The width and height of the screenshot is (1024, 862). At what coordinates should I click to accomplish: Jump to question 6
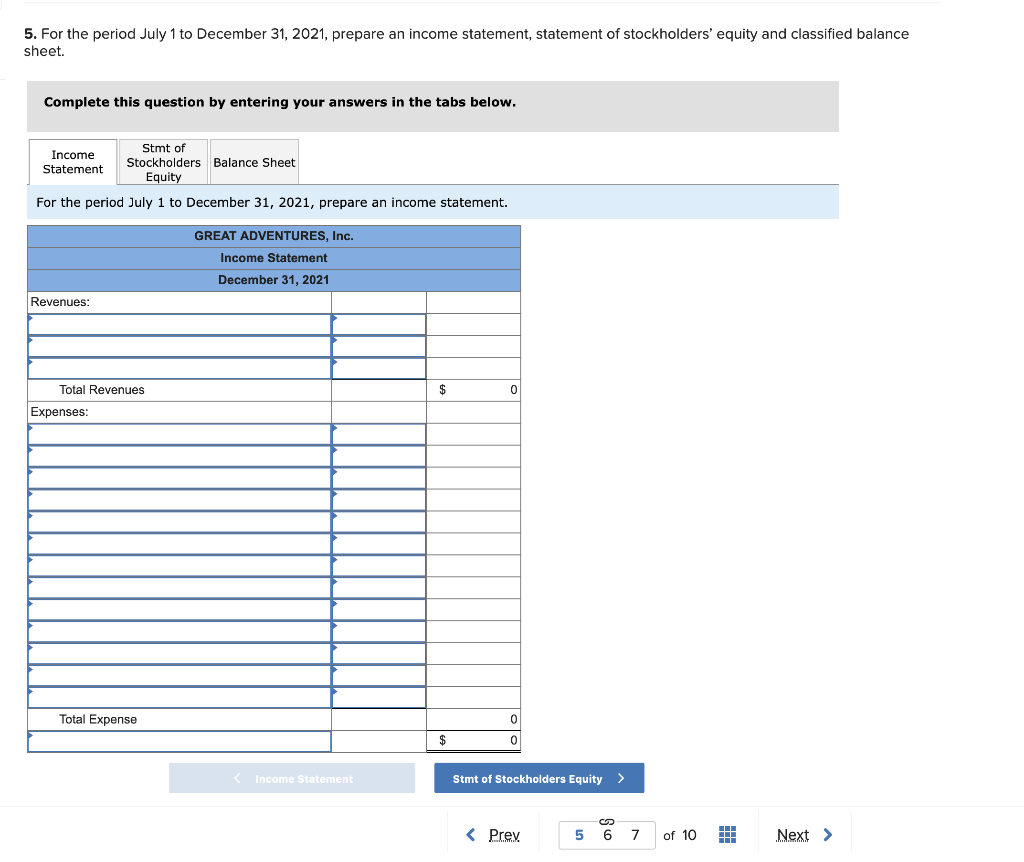[607, 835]
